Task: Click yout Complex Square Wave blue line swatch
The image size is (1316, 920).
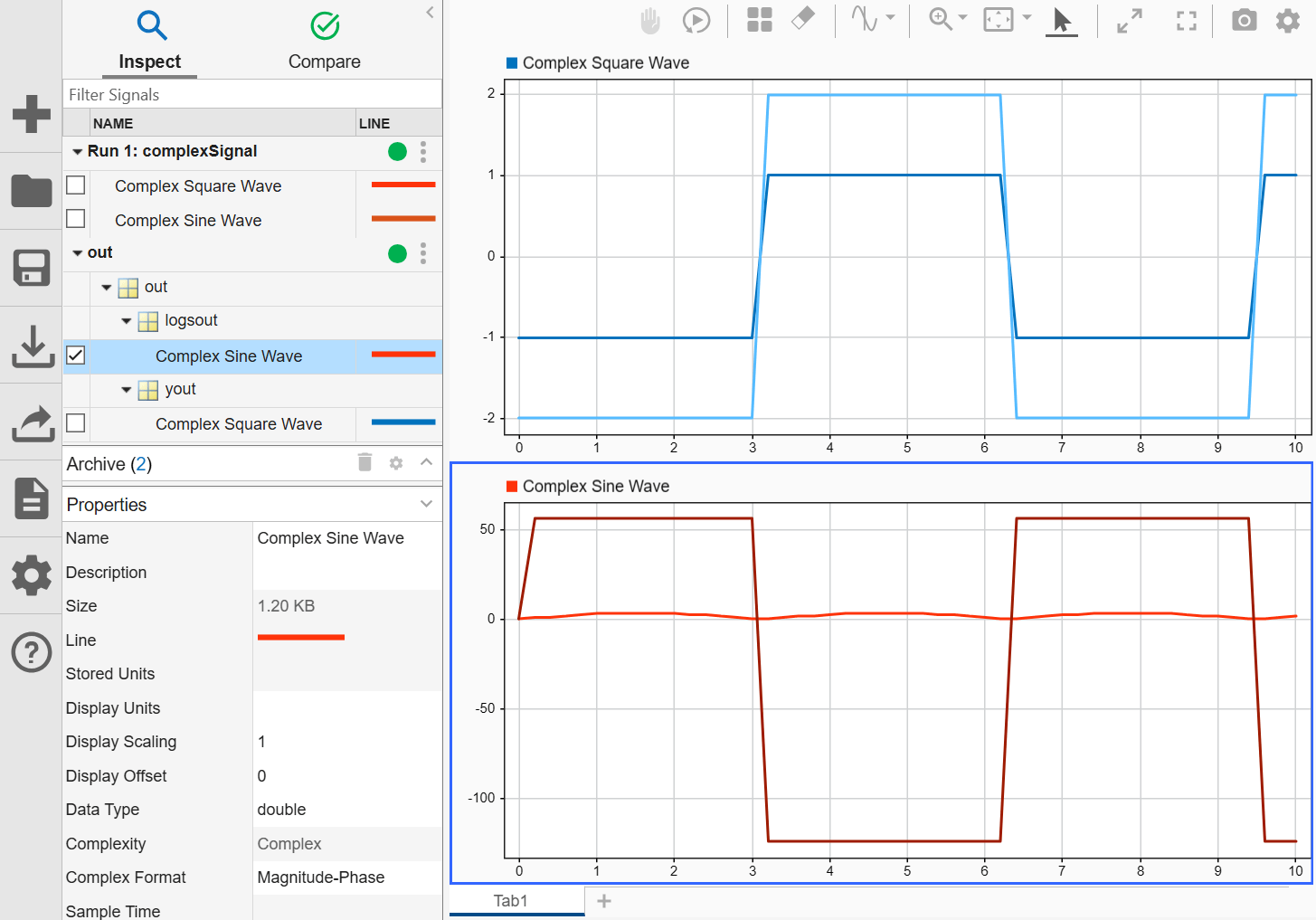Action: click(403, 422)
